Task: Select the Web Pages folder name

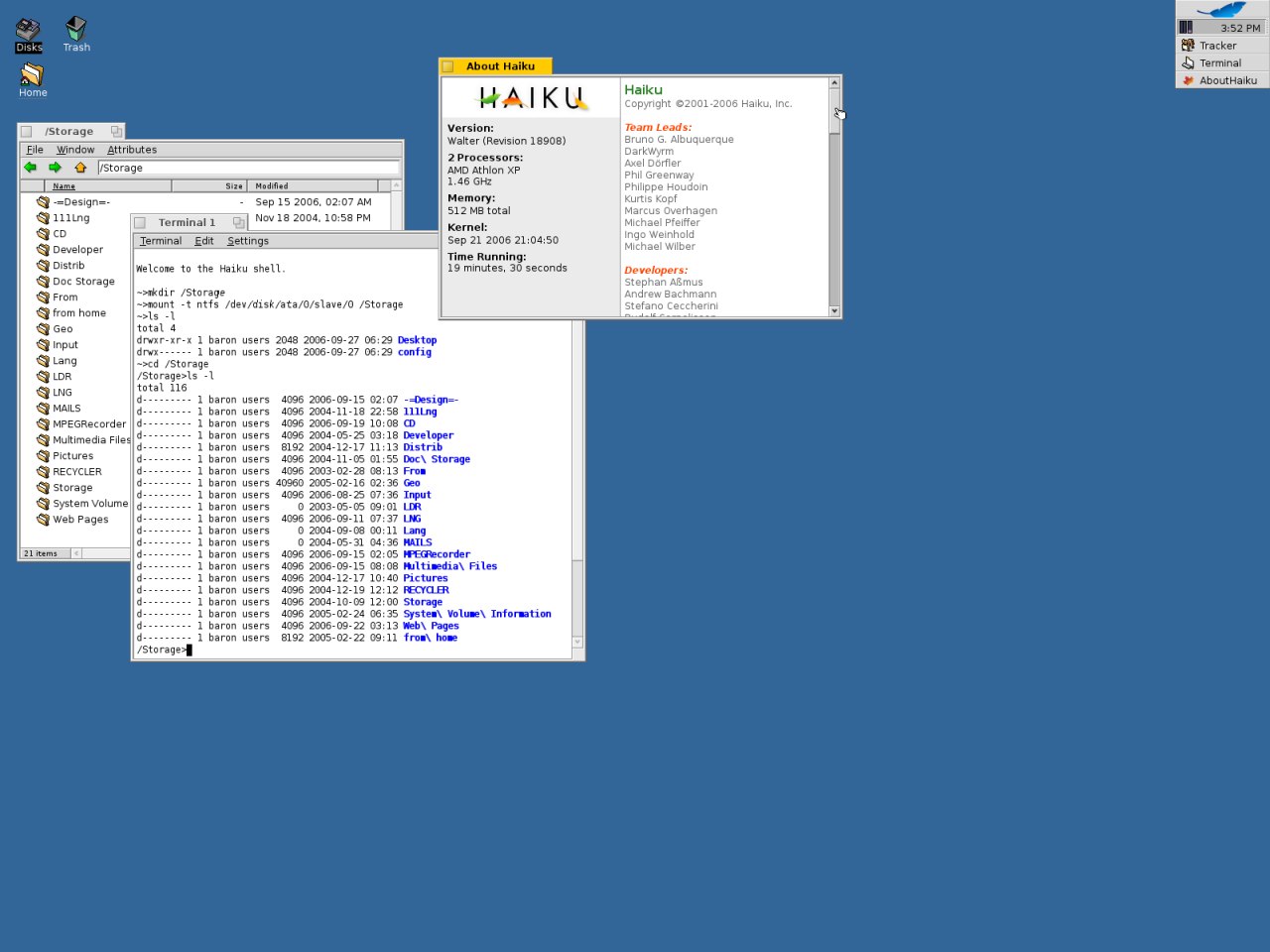Action: (x=80, y=520)
